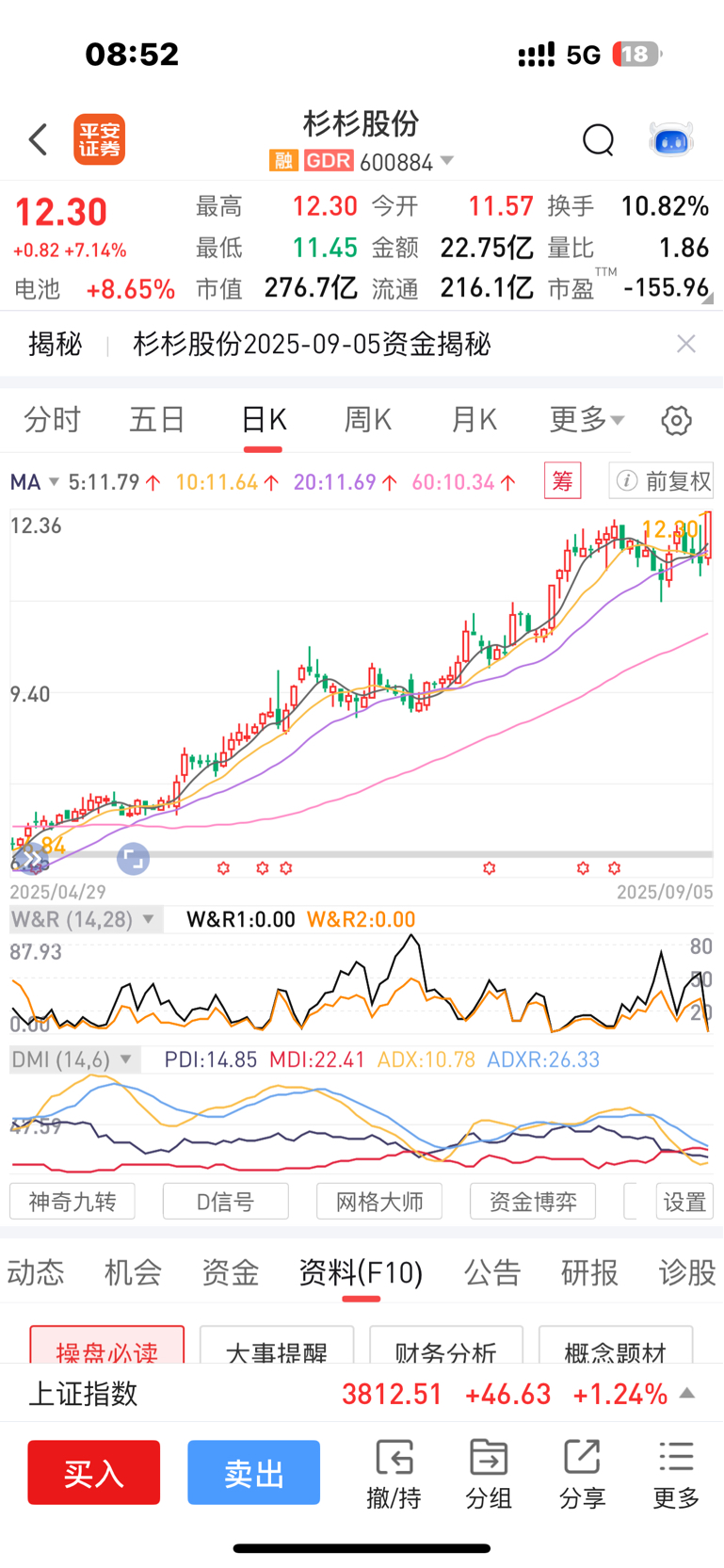The image size is (724, 1568).
Task: Tap the current price 12.30
Action: 60,213
